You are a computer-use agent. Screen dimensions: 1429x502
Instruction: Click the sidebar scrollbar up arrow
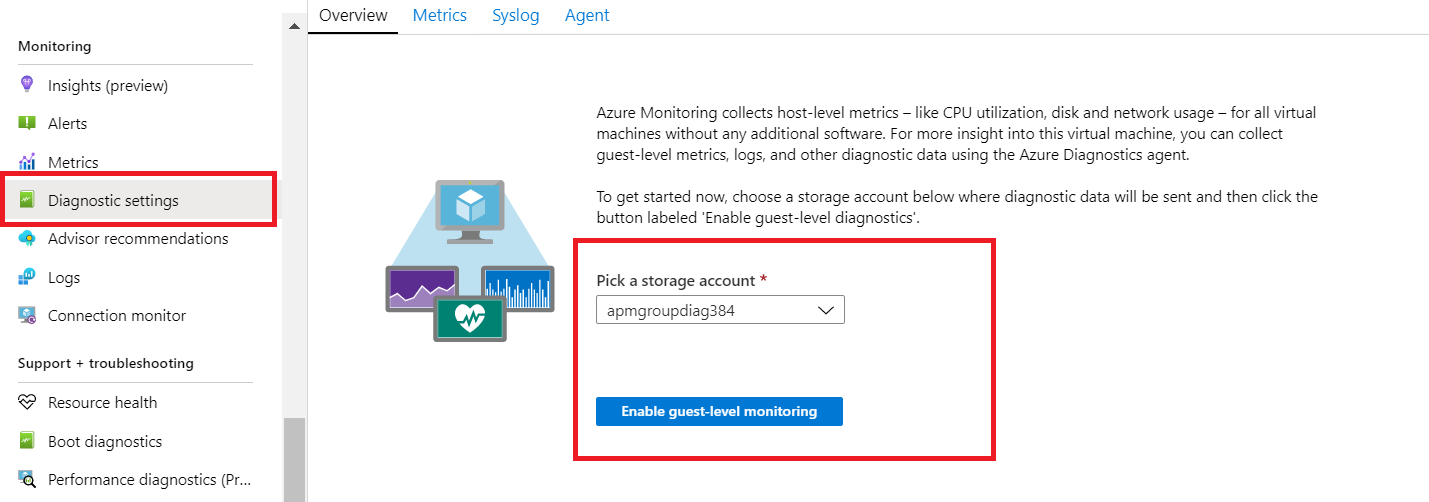[294, 26]
